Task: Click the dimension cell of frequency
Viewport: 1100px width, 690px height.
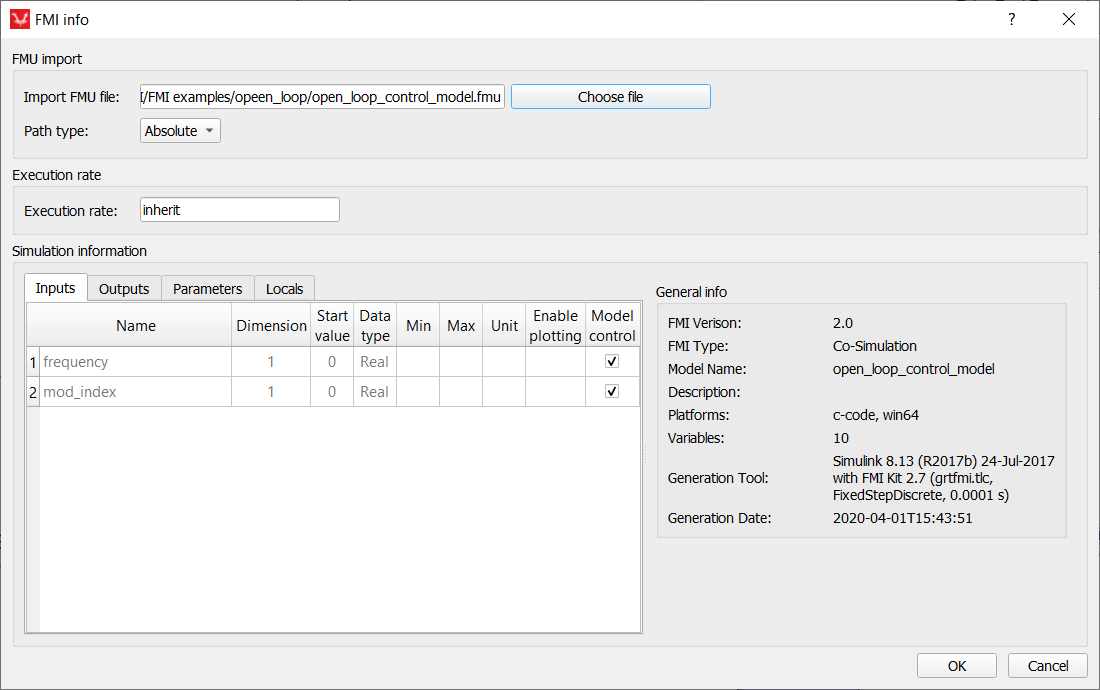Action: coord(271,362)
